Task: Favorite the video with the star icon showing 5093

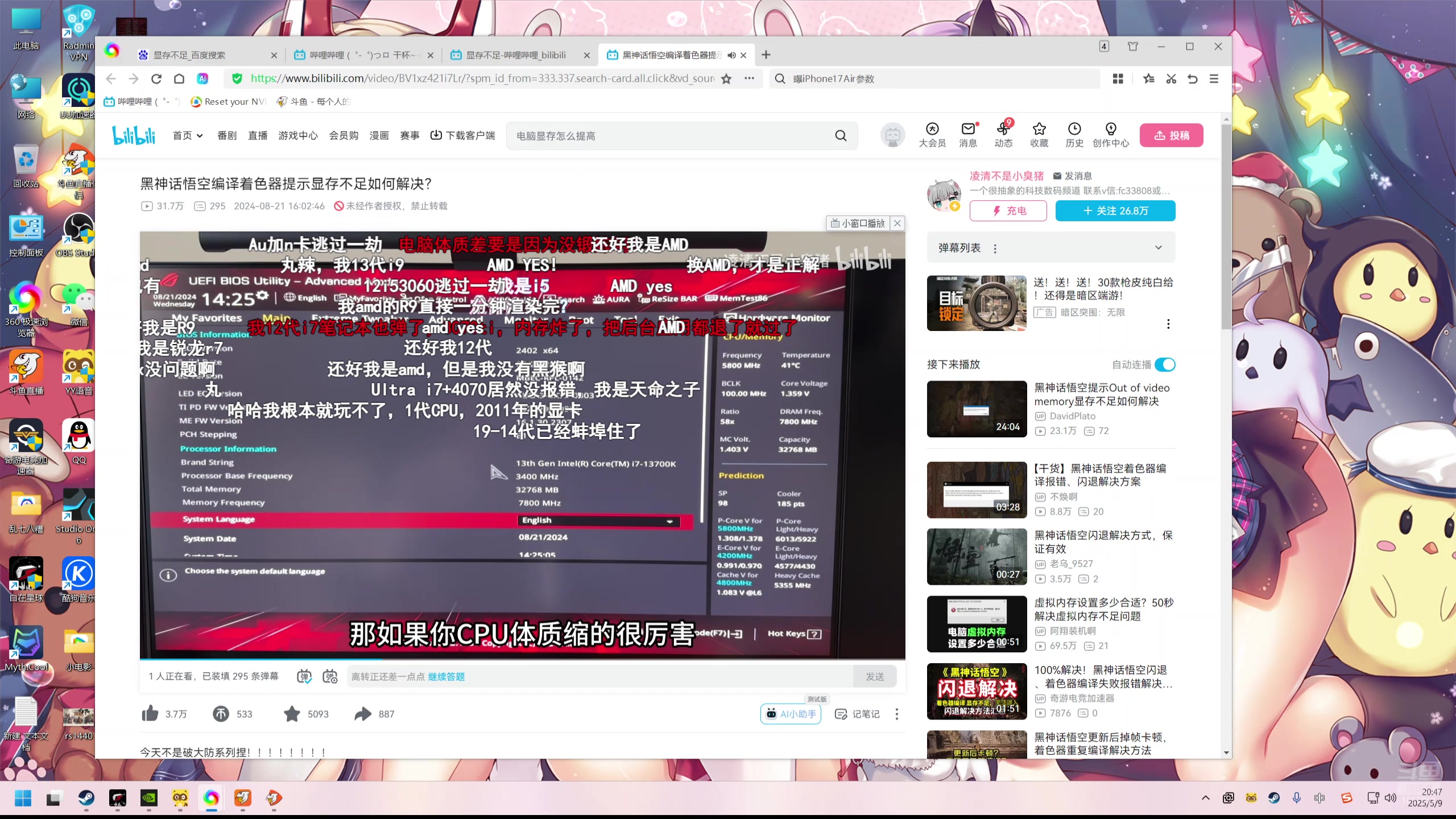Action: (292, 713)
